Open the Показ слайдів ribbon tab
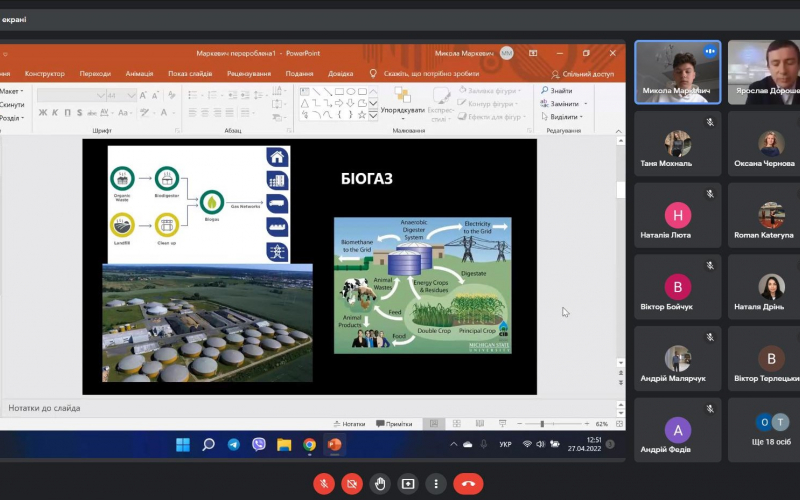Screen dimensions: 800x500 click(x=190, y=73)
